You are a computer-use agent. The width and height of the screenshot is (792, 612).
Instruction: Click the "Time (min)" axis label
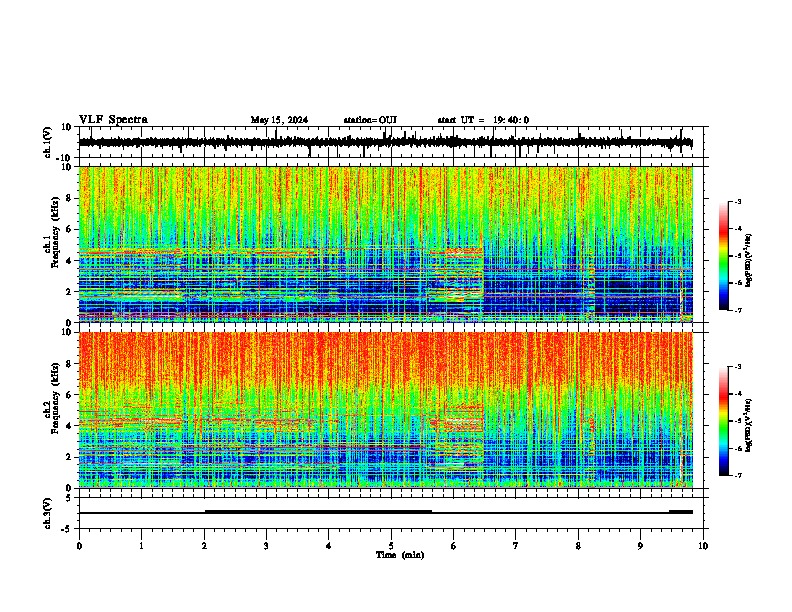pos(400,555)
